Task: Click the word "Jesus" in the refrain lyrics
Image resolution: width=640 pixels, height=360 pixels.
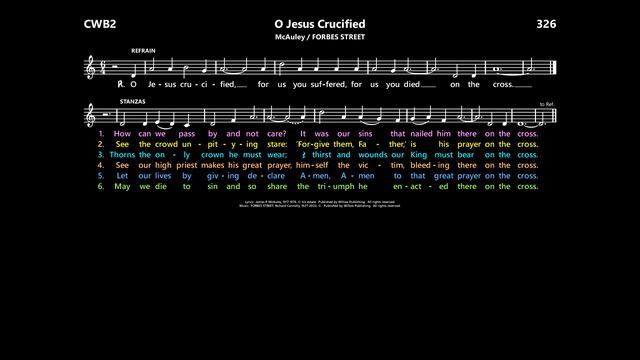Action: coord(162,84)
